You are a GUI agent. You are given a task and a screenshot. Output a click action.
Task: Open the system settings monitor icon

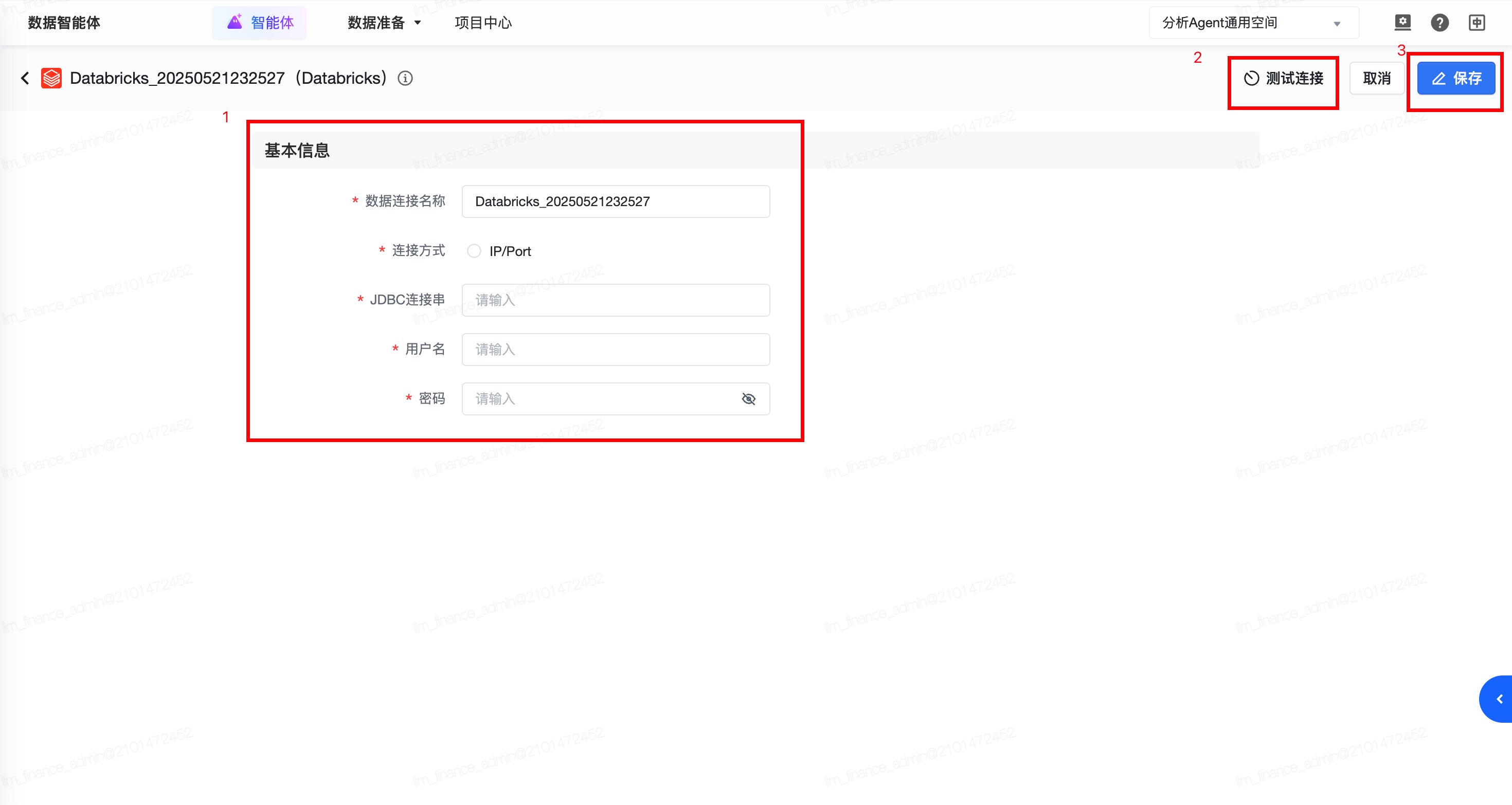pos(1402,22)
